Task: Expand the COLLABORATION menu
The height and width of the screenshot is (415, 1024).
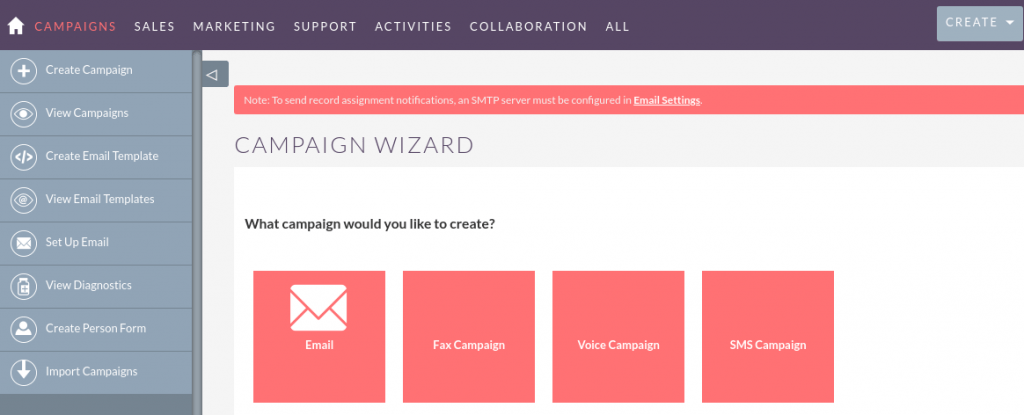Action: (x=528, y=27)
